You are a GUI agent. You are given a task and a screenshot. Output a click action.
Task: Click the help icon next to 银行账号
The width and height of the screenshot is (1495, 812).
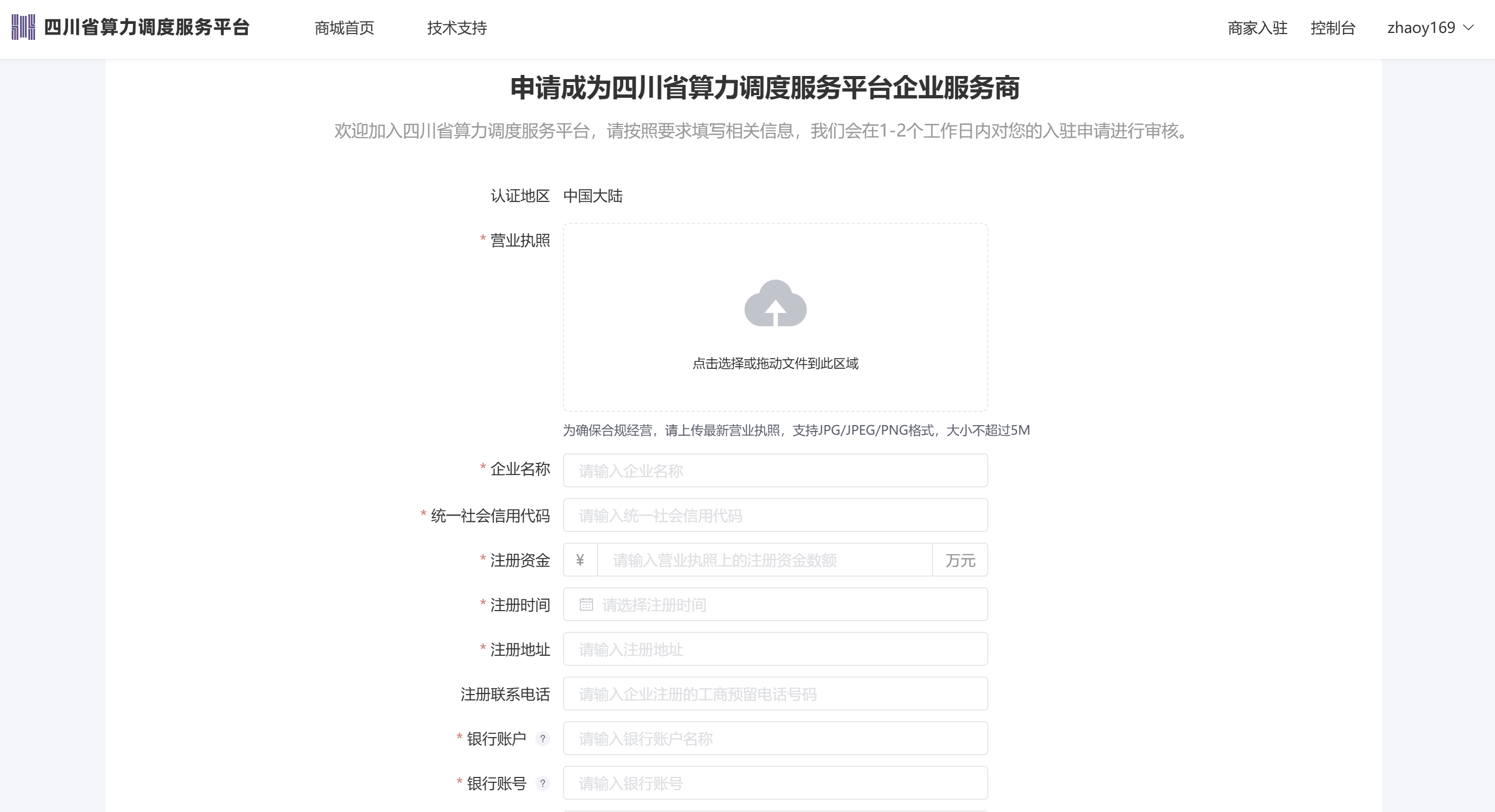click(543, 783)
